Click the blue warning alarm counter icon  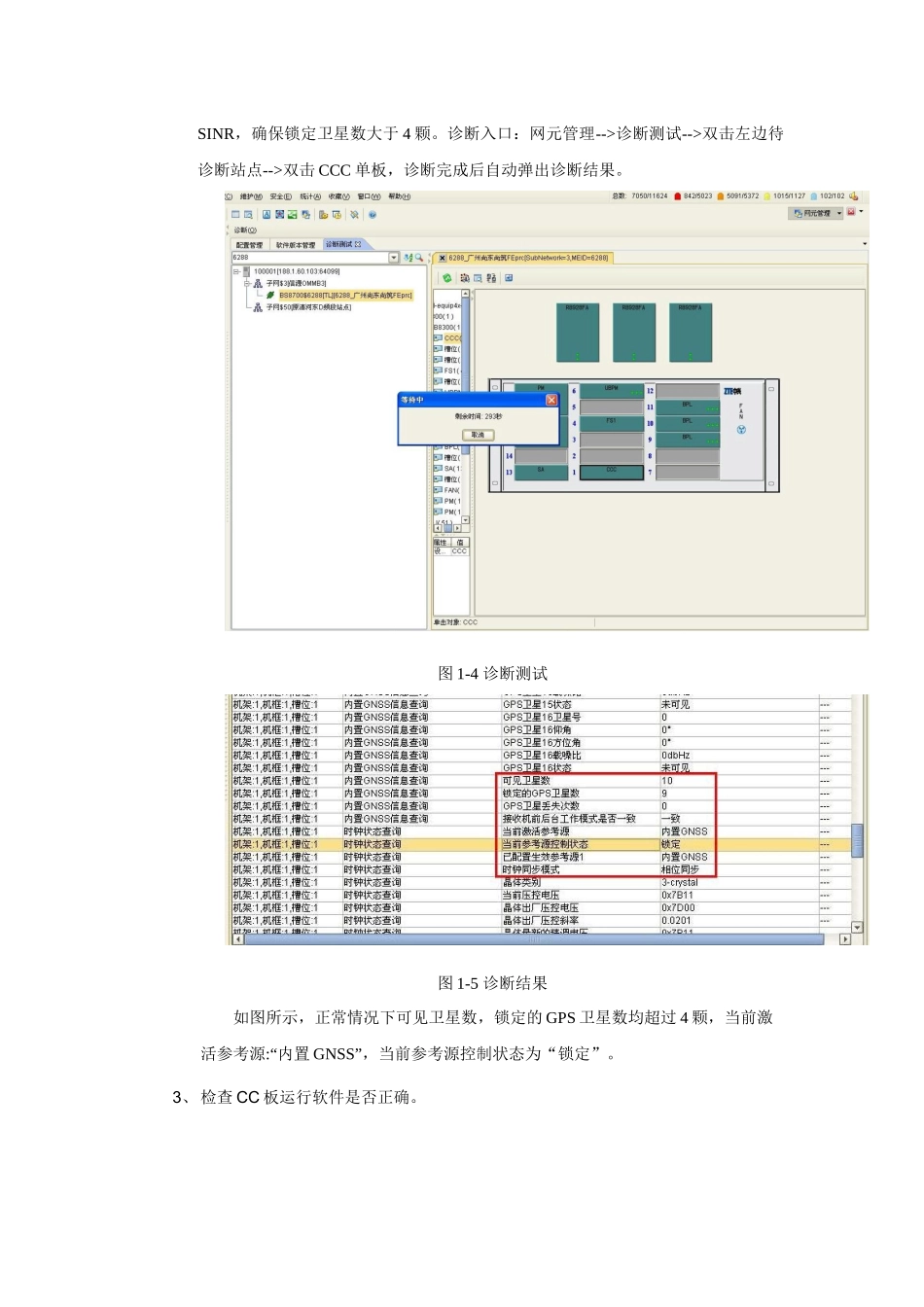(x=814, y=196)
